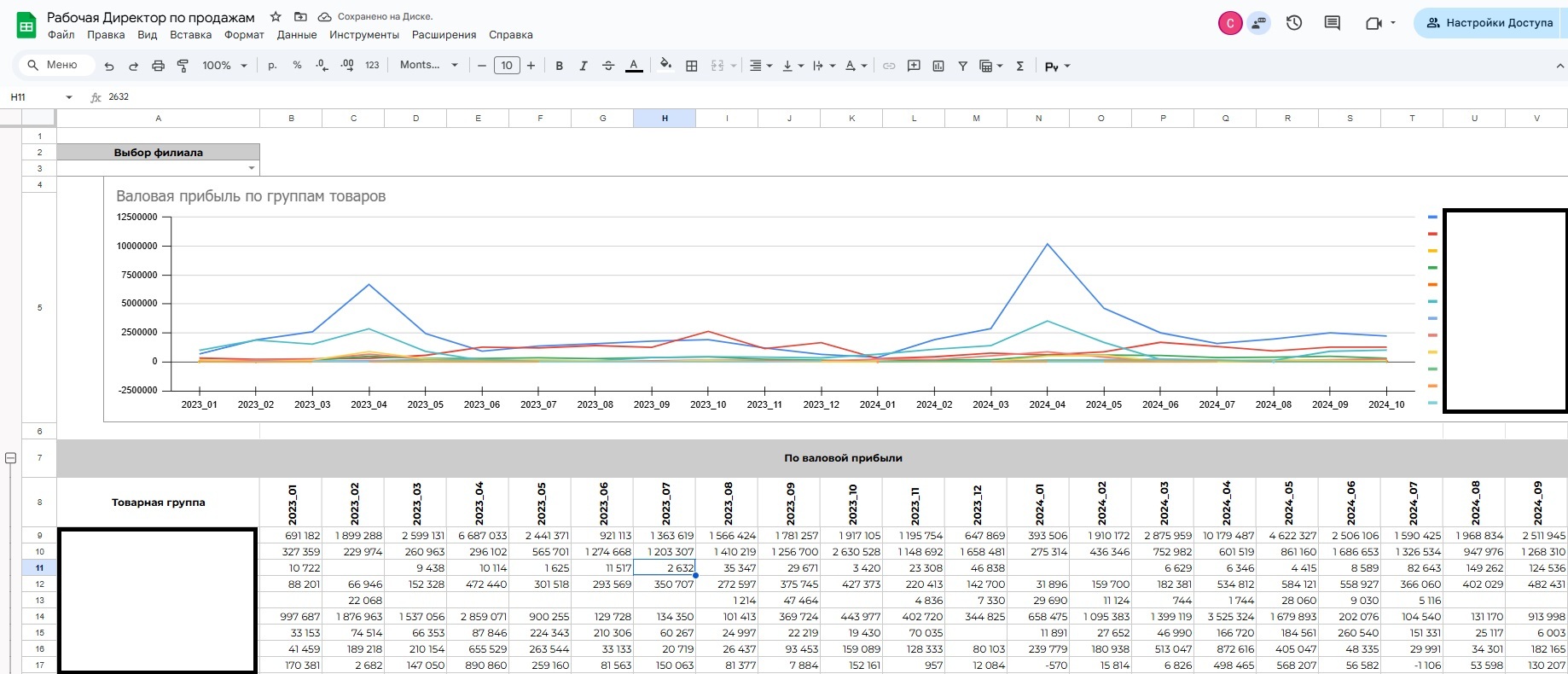Screen dimensions: 1568x674
Task: Toggle strikethrough formatting
Action: tap(608, 66)
